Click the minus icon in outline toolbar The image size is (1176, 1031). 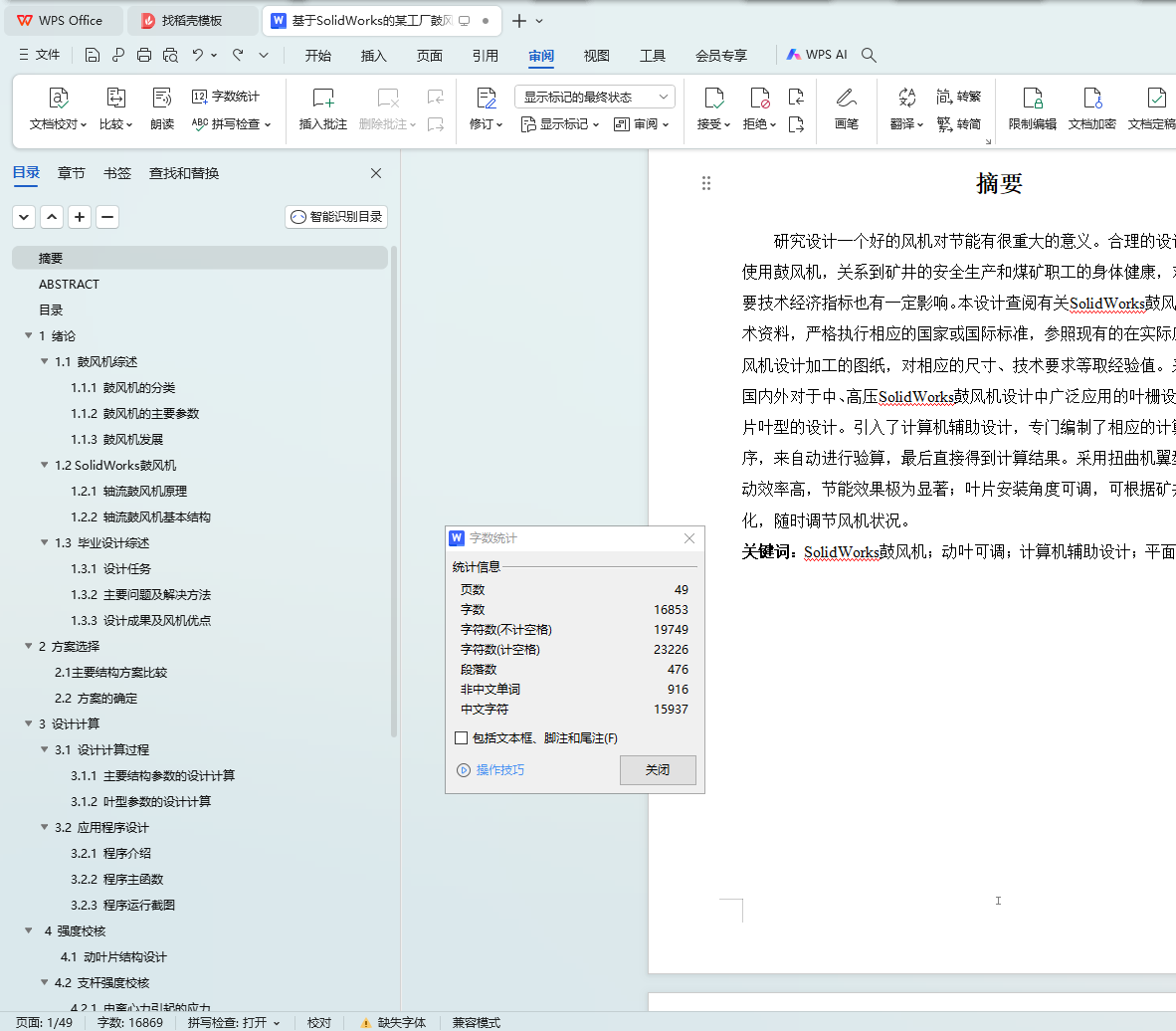coord(107,217)
